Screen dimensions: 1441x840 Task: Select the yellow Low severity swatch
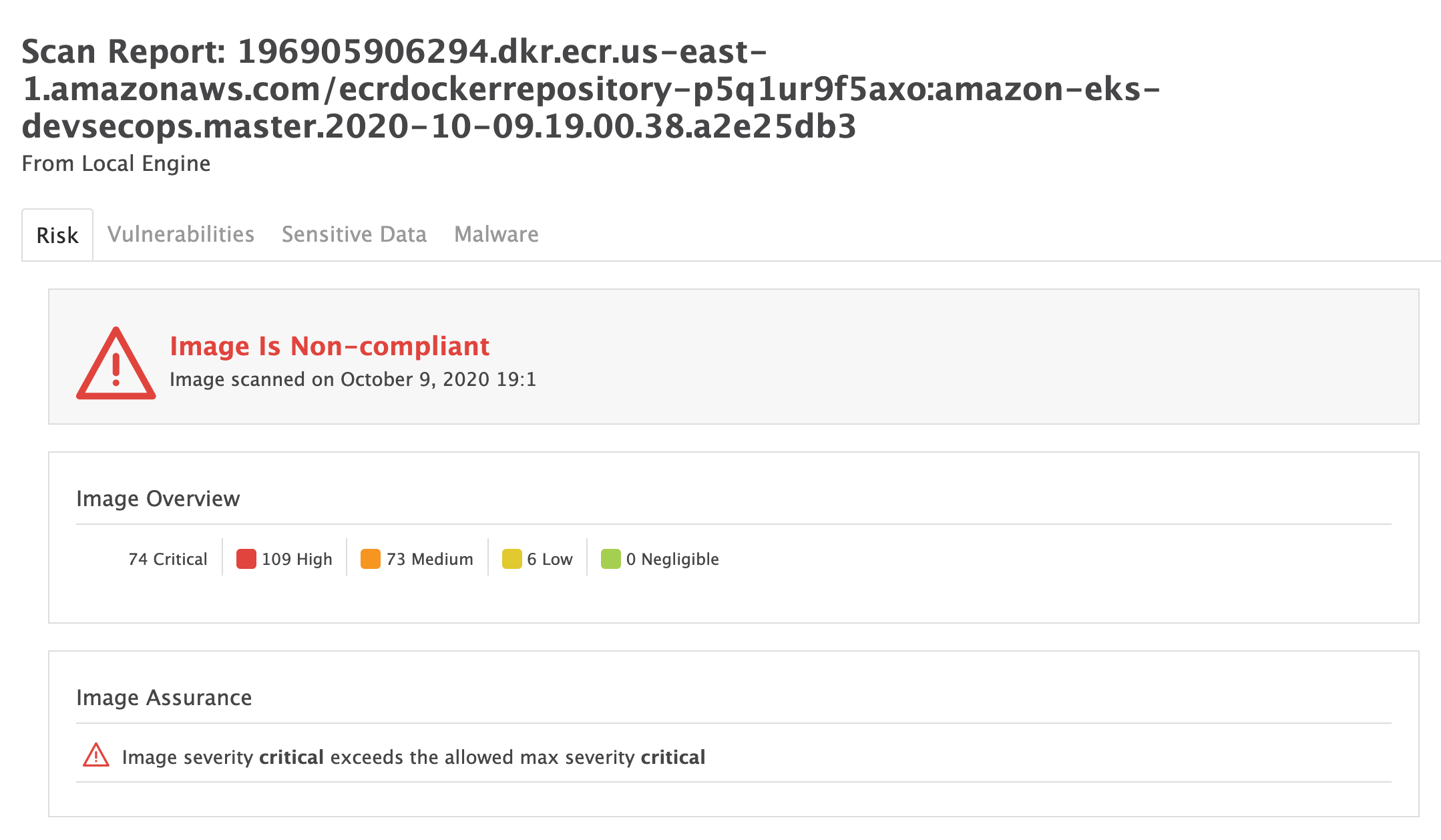[511, 559]
